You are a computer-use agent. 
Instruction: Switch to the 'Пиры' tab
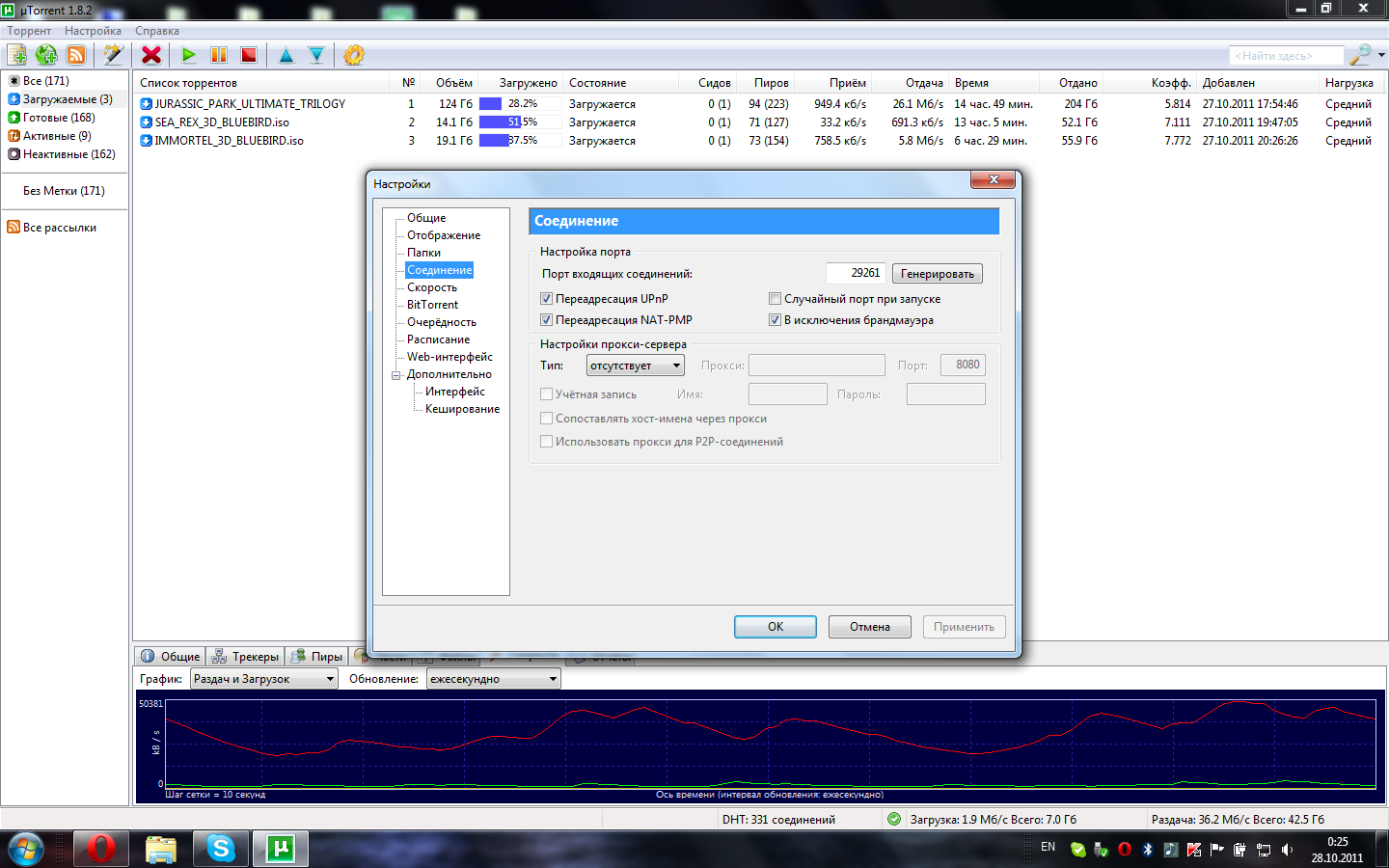pyautogui.click(x=317, y=657)
